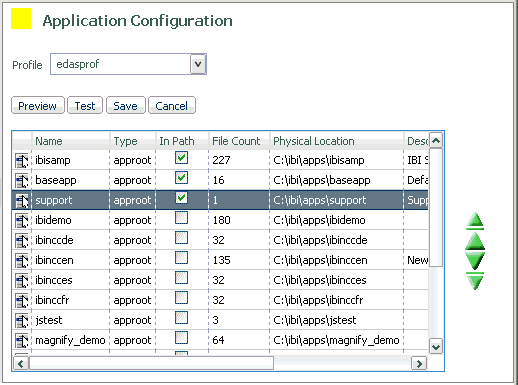Viewport: 518px width, 385px height.
Task: Click the move-to-bottom green arrow
Action: tap(475, 281)
